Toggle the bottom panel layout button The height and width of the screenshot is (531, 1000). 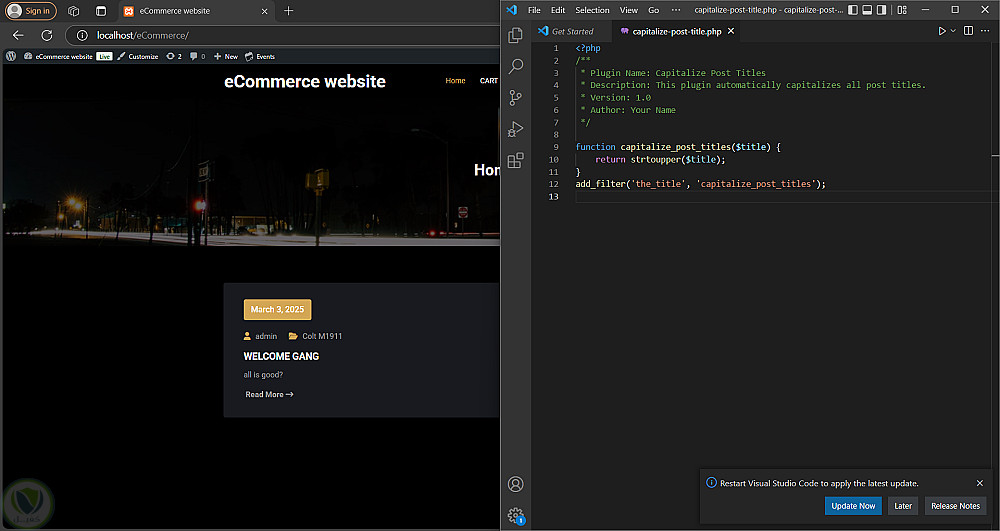pyautogui.click(x=867, y=10)
